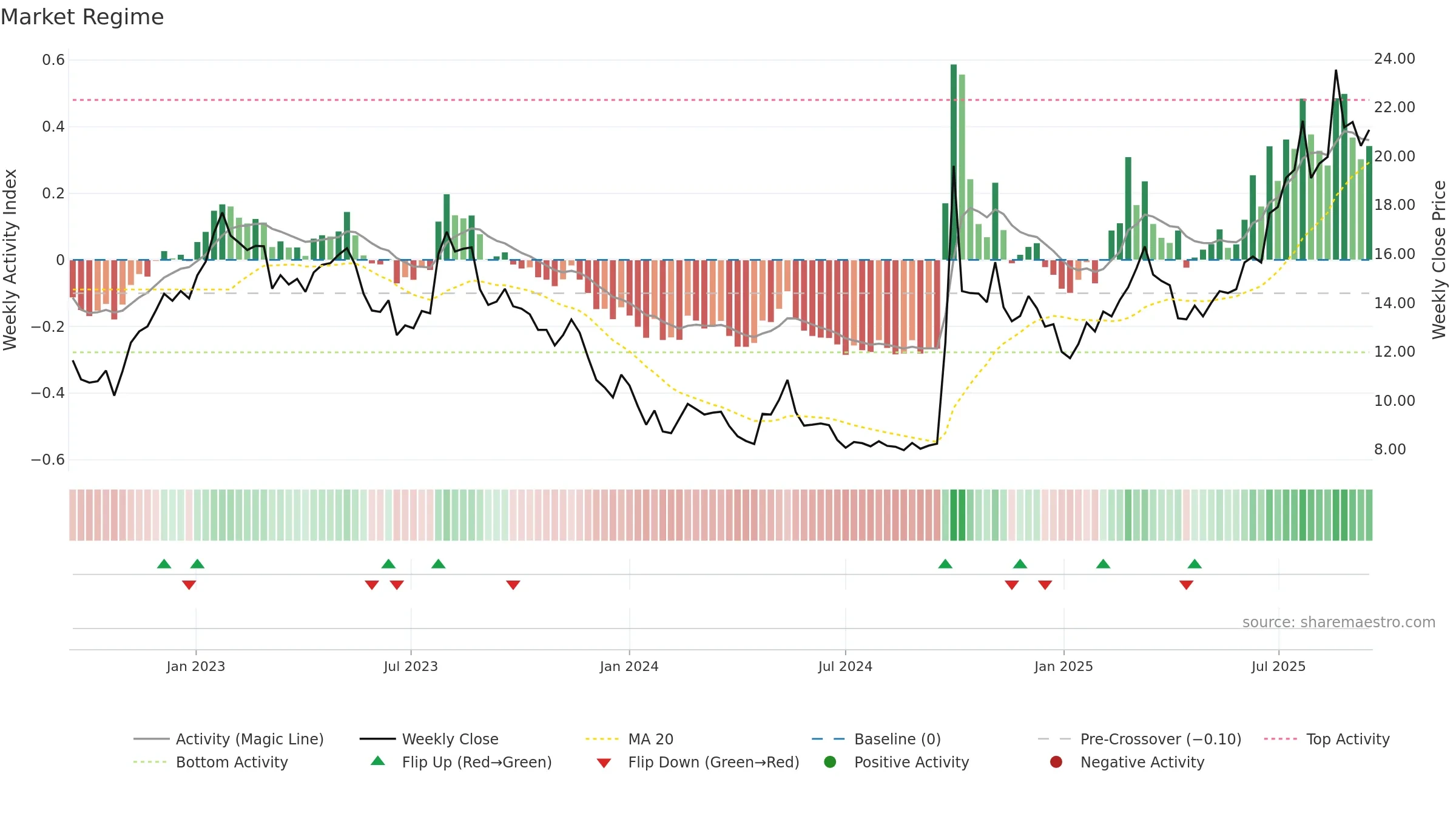
Task: Click the 22.00 price axis tick
Action: tap(1394, 107)
